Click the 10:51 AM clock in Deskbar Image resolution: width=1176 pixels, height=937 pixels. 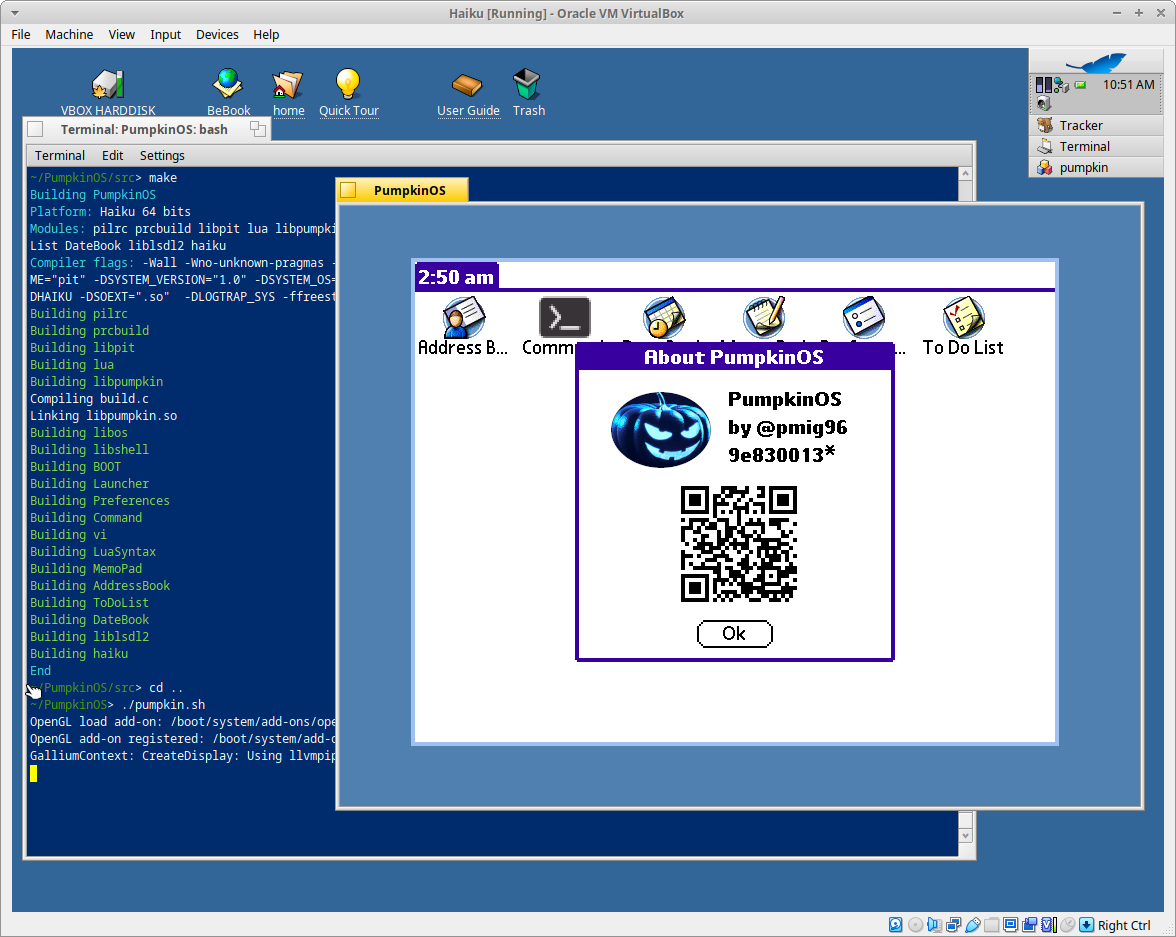(x=1128, y=85)
